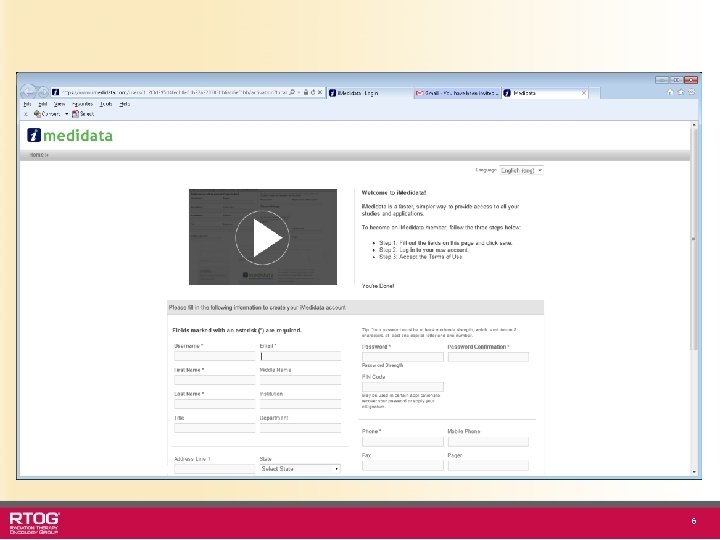720x540 pixels.
Task: Click the refresh icon in the address bar
Action: tap(313, 93)
